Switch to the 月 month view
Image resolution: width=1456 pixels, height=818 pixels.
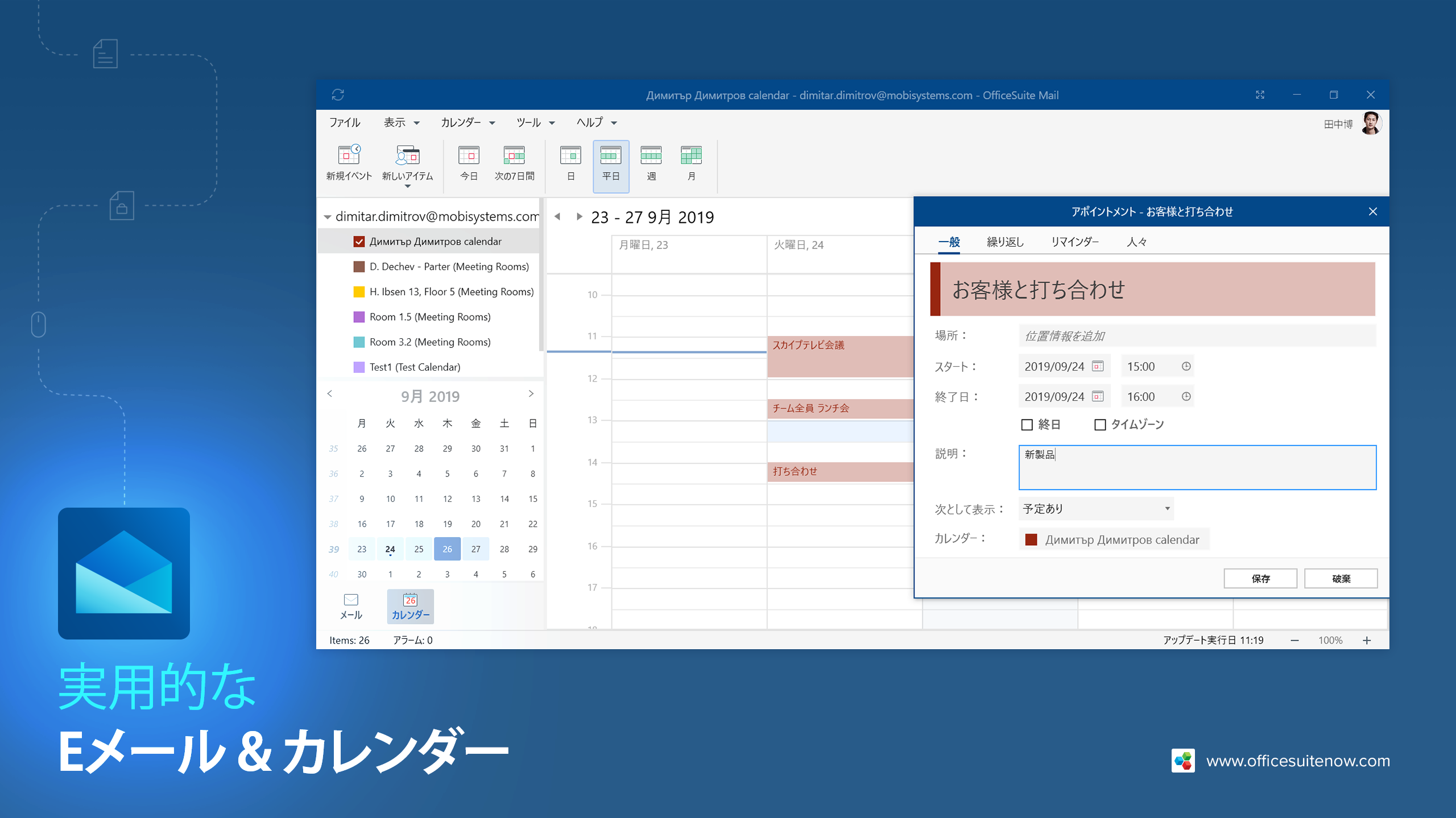pos(691,155)
